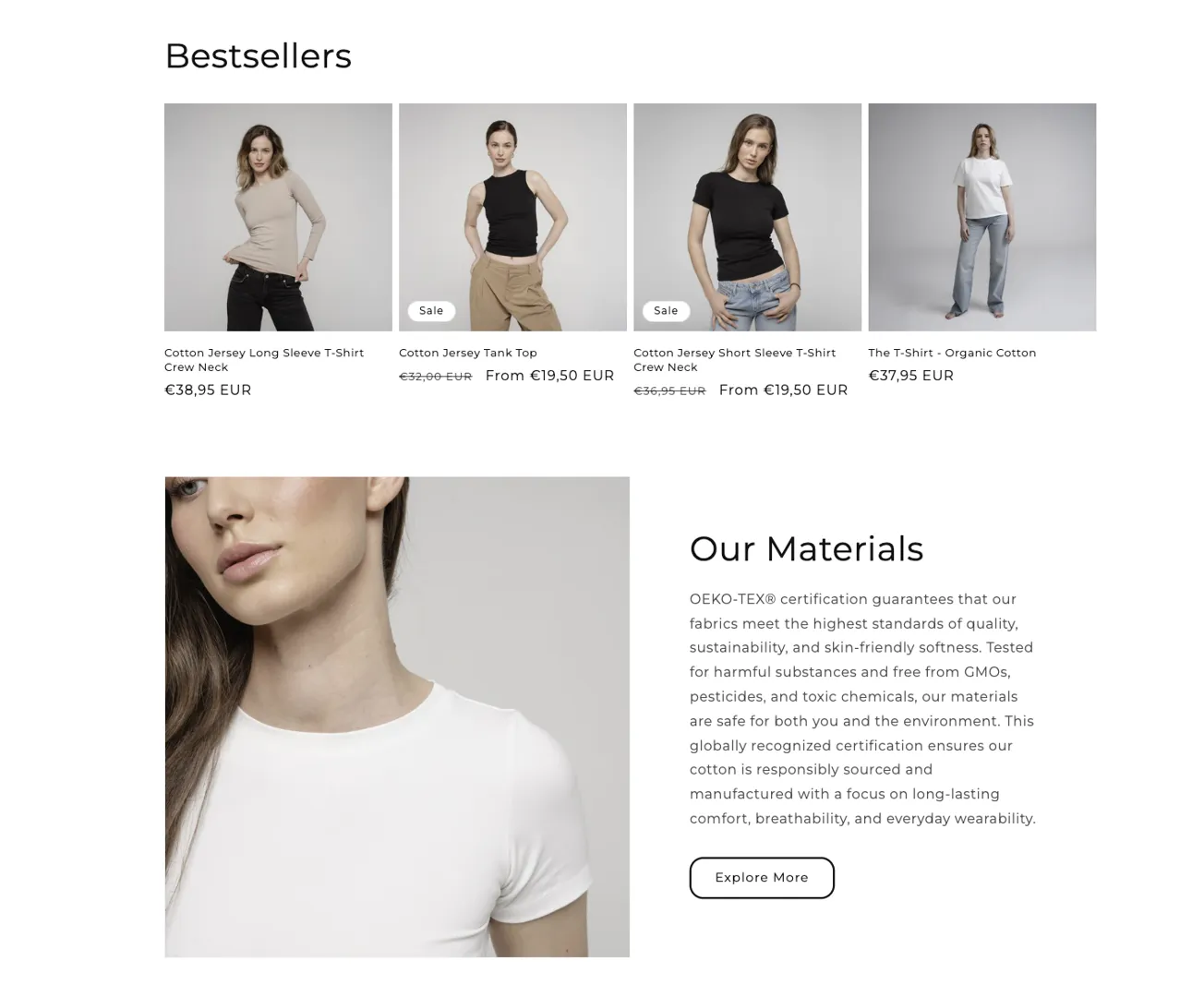Click the Sale badge on the short sleeve tee
Viewport: 1204px width, 997px height.
click(666, 311)
